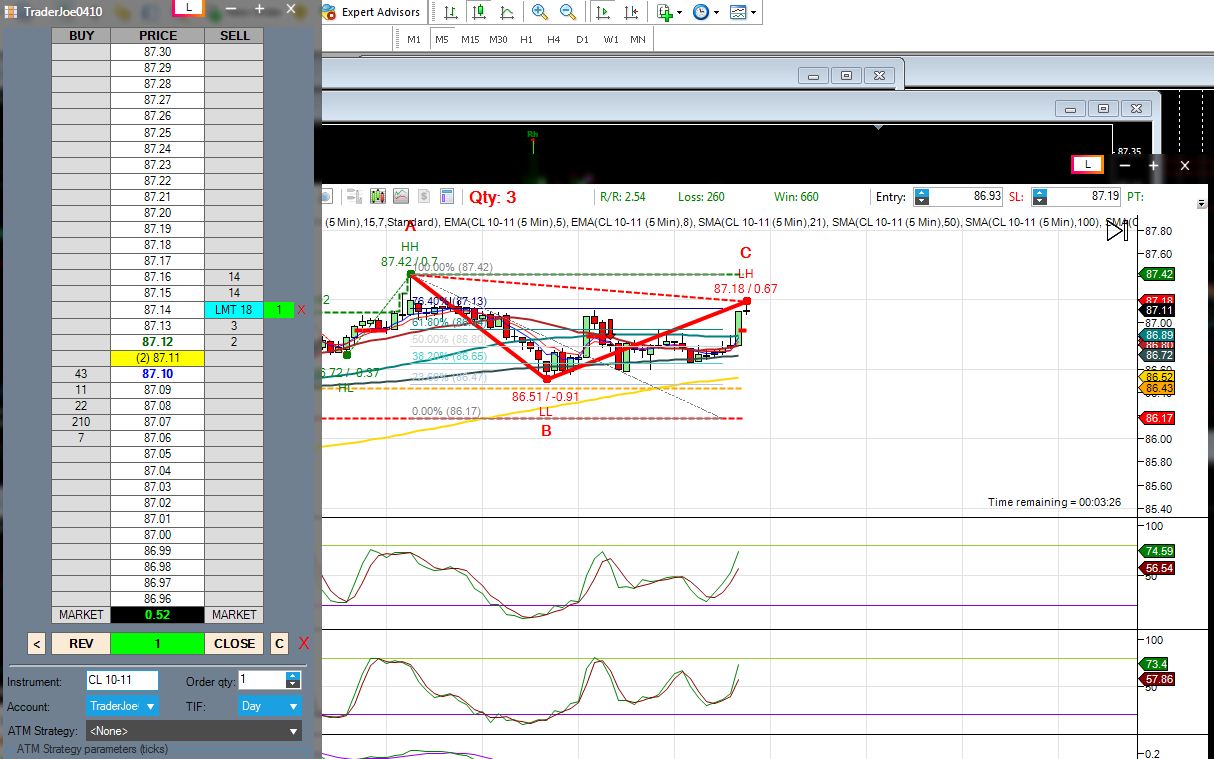
Task: Open the ATM Strategy dropdown
Action: pos(193,731)
